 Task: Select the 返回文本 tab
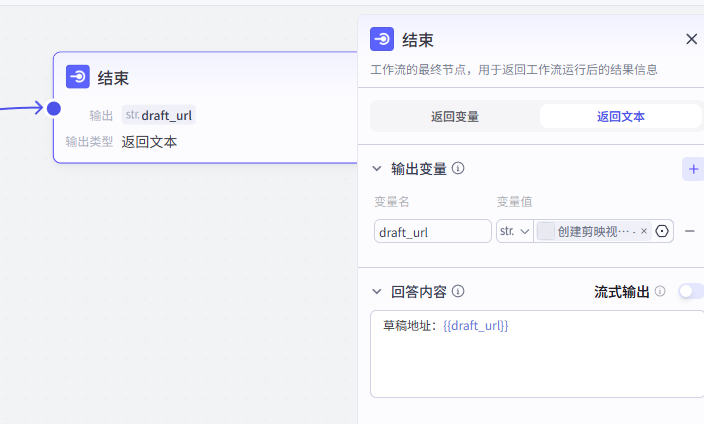[620, 116]
